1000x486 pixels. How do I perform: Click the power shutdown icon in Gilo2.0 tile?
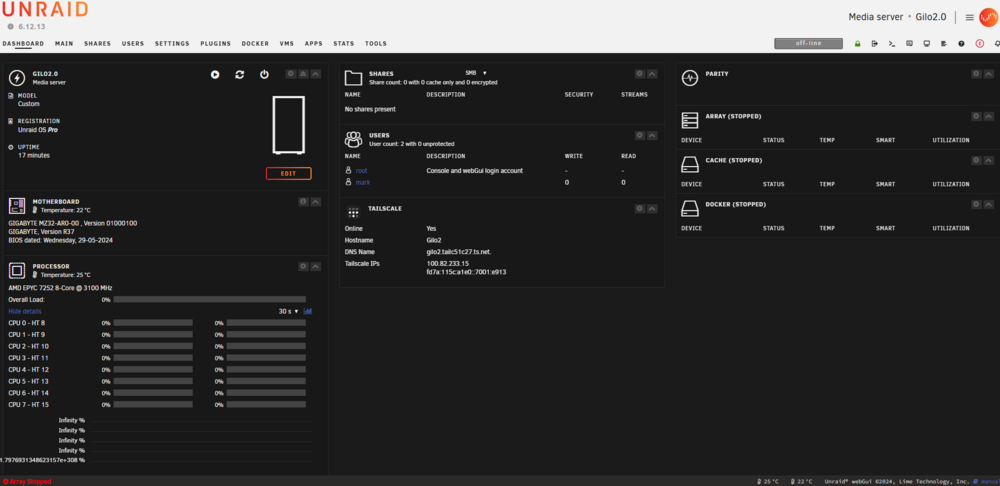coord(264,75)
